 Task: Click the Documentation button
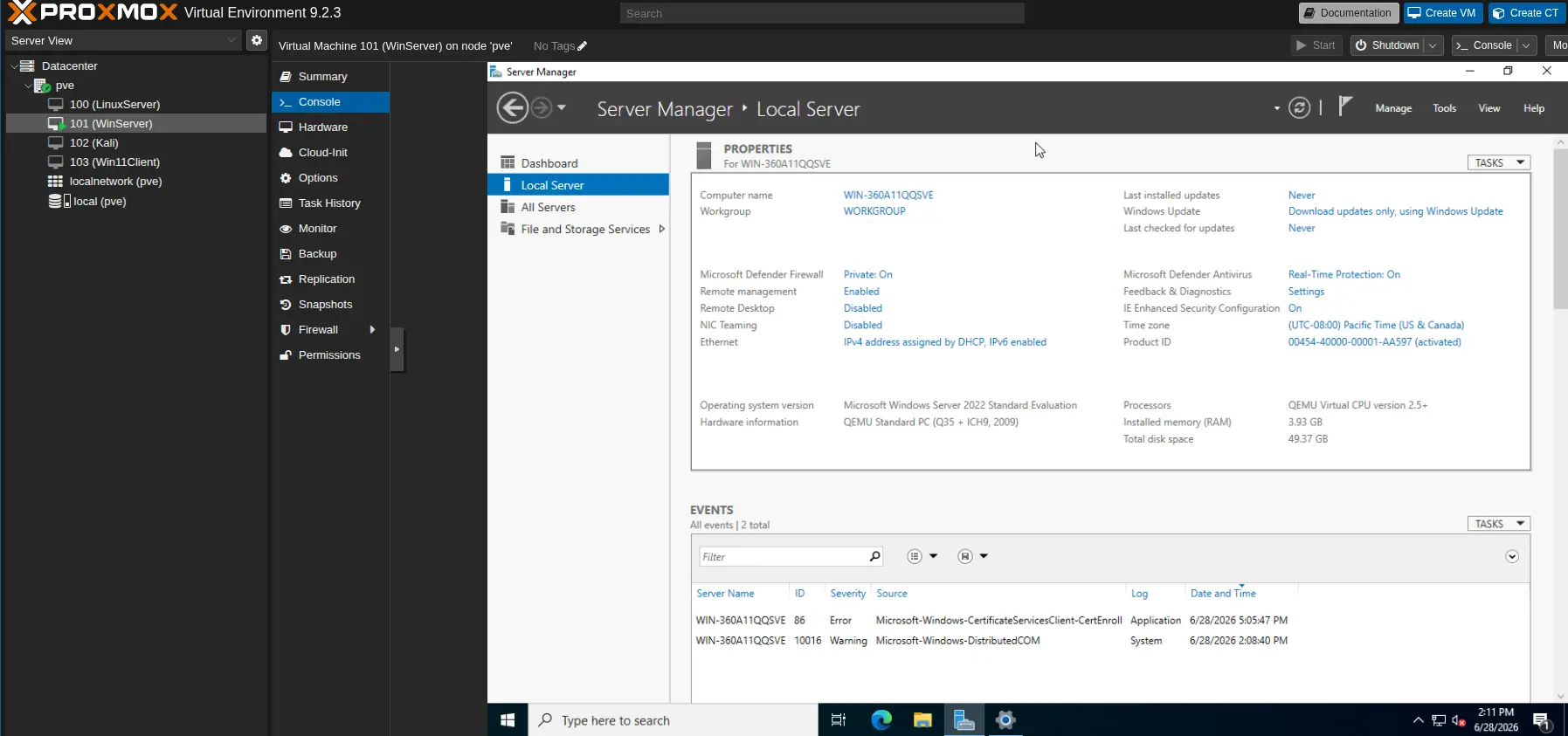click(1349, 13)
